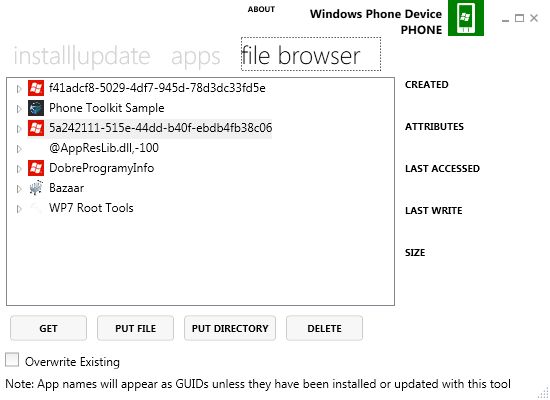Select 5a242111-515e-44dd-b40f-ebdb4fb38c06 row text
The image size is (550, 400).
point(160,128)
